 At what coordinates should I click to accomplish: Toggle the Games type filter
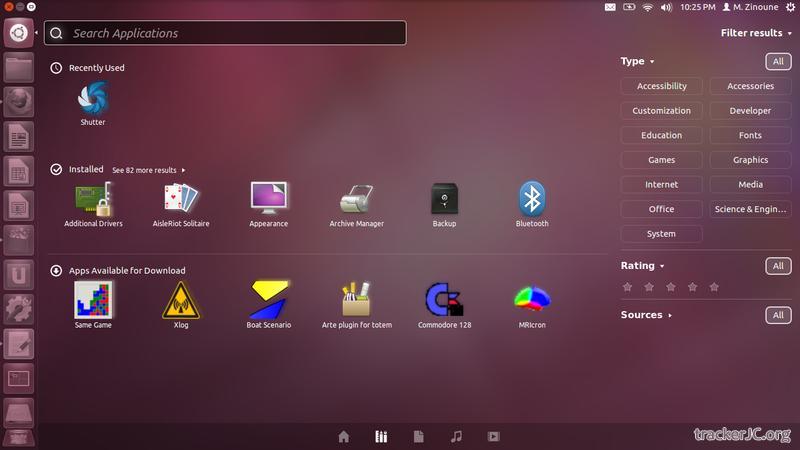coord(661,160)
